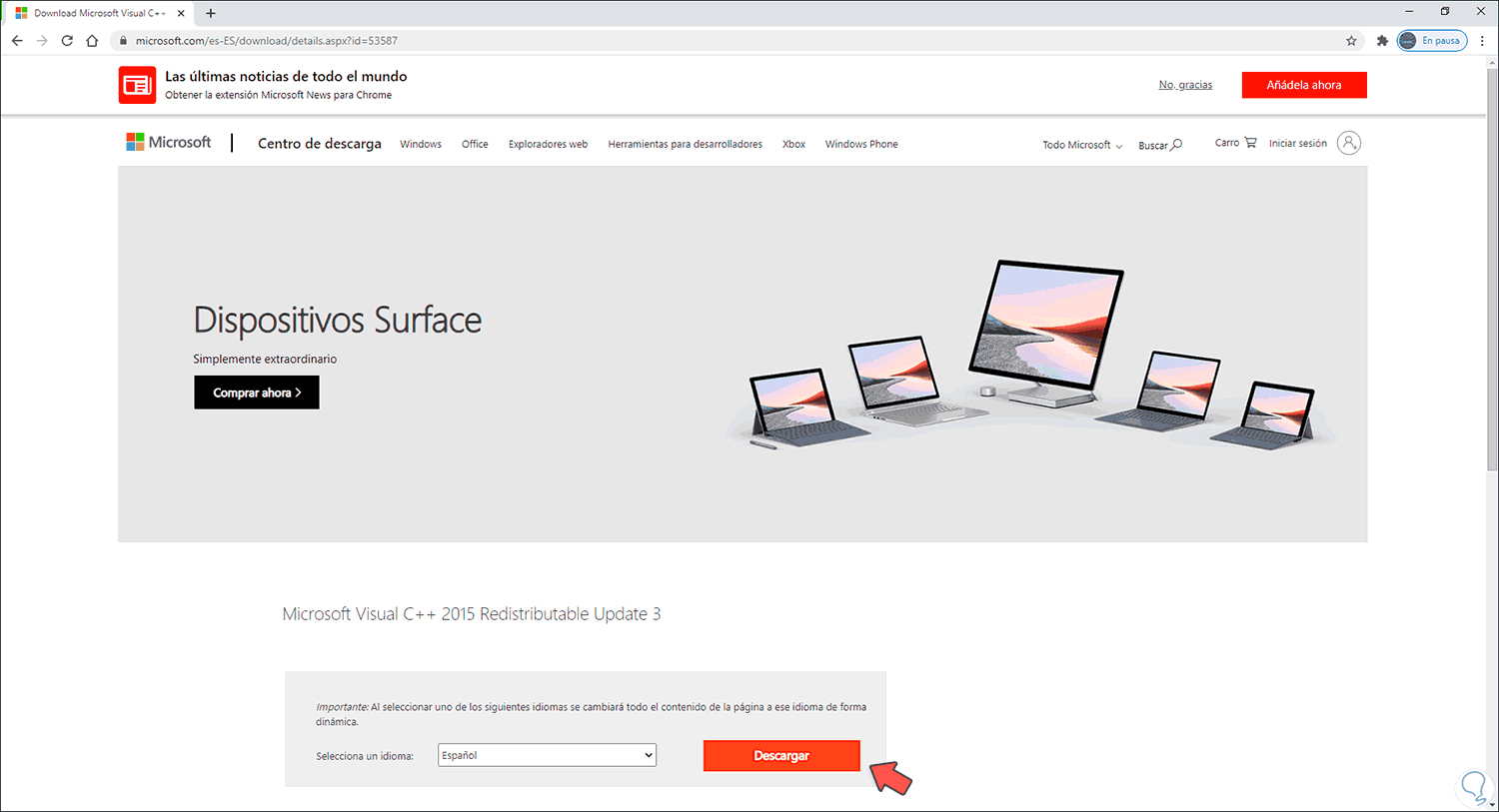Click the 'Microsoft Visual C++ 2015 Redistributable Update 3' title

click(472, 614)
